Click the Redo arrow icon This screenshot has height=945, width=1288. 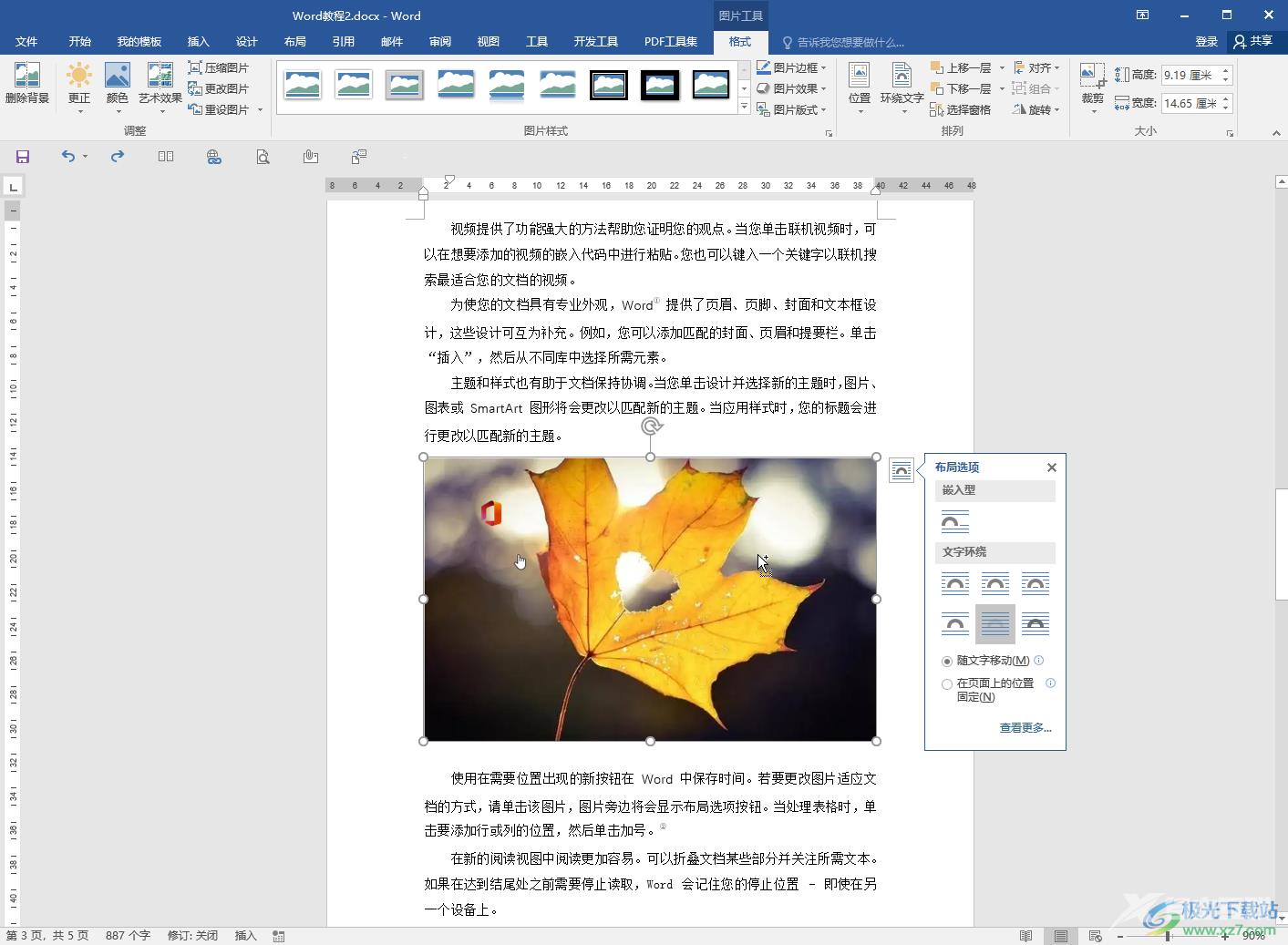(118, 157)
